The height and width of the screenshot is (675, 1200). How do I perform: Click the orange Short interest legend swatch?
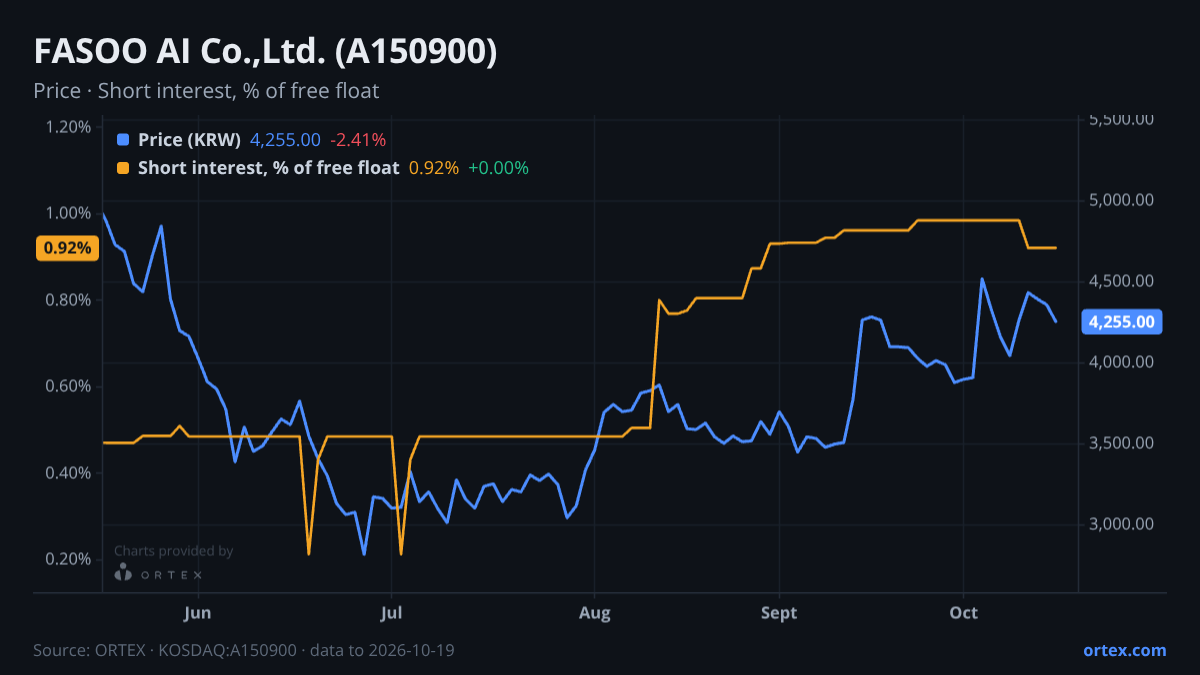pyautogui.click(x=123, y=168)
